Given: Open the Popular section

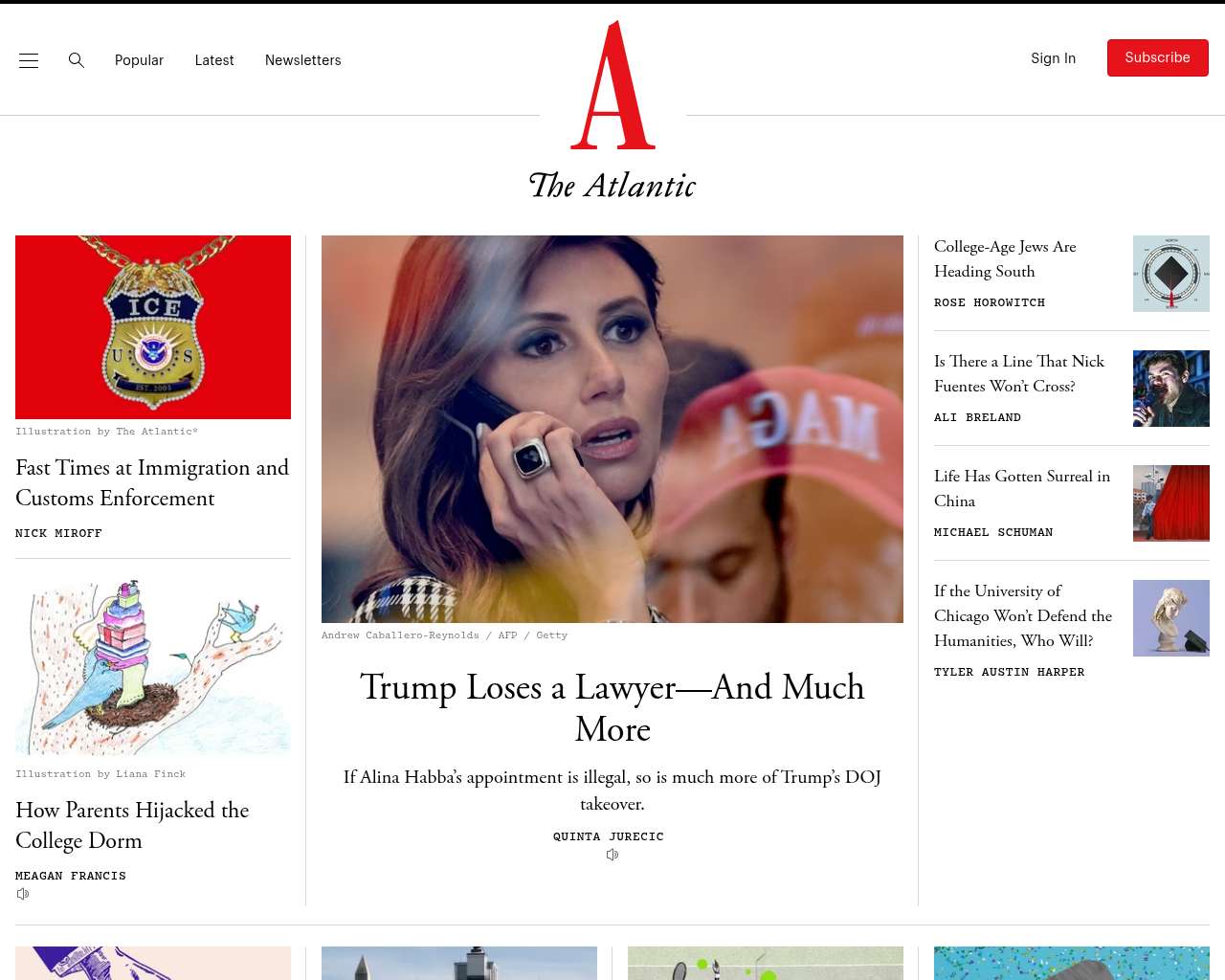Looking at the screenshot, I should pyautogui.click(x=139, y=60).
